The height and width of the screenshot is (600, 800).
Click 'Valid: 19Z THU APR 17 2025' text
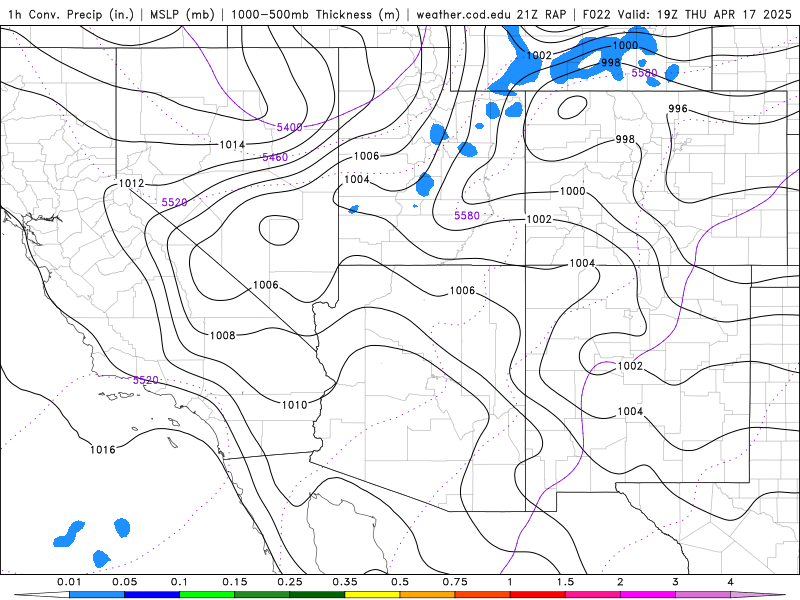(705, 14)
